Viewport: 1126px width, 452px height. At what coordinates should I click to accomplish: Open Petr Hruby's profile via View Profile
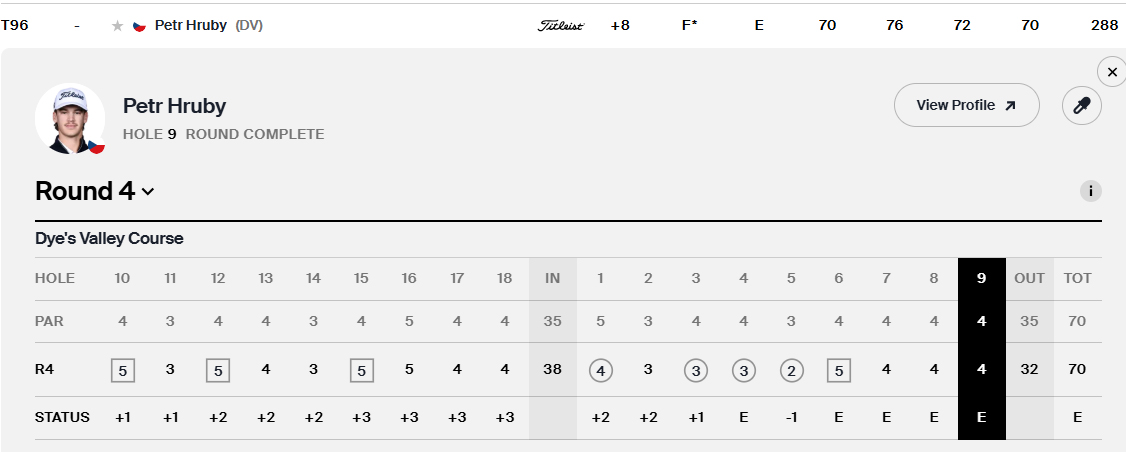(x=956, y=105)
